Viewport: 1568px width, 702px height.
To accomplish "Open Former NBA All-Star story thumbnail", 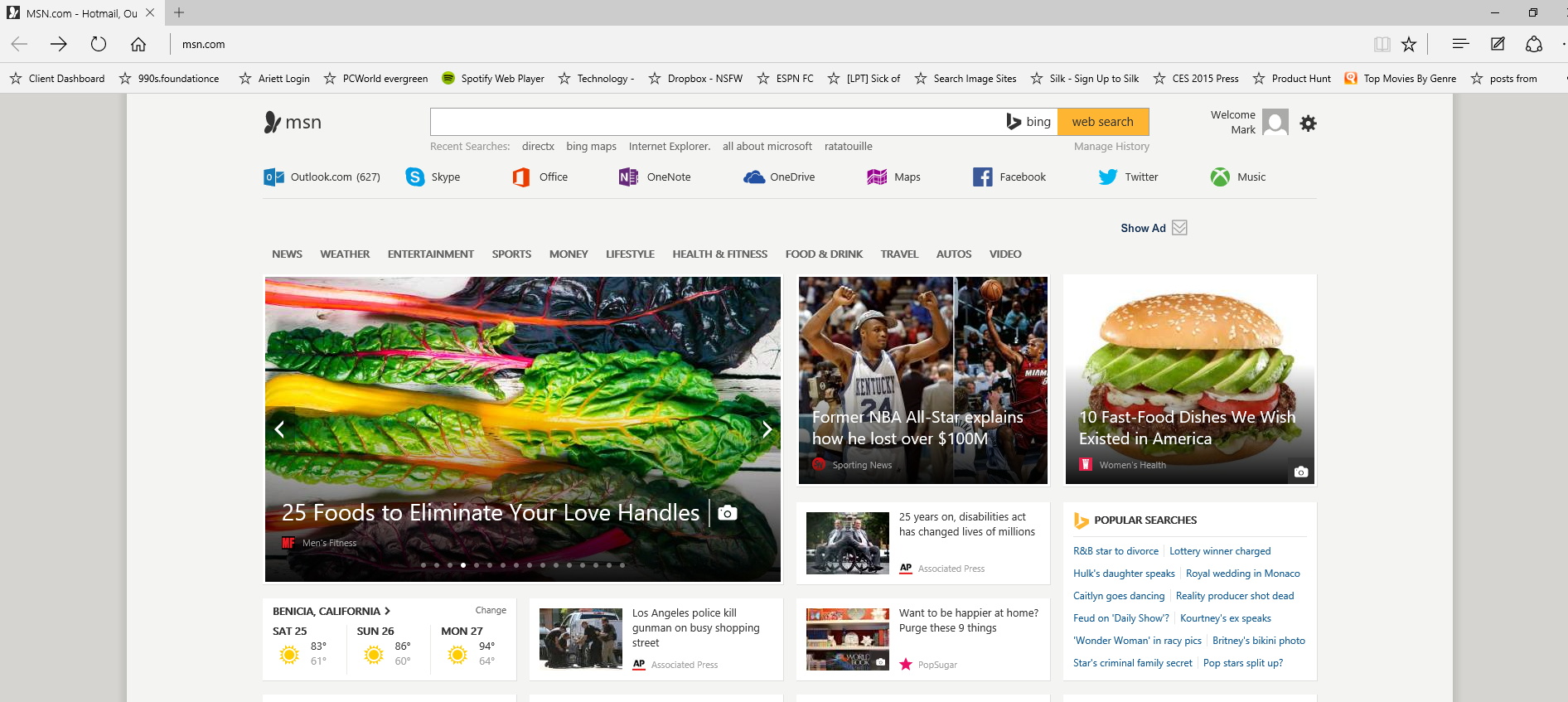I will (x=922, y=380).
